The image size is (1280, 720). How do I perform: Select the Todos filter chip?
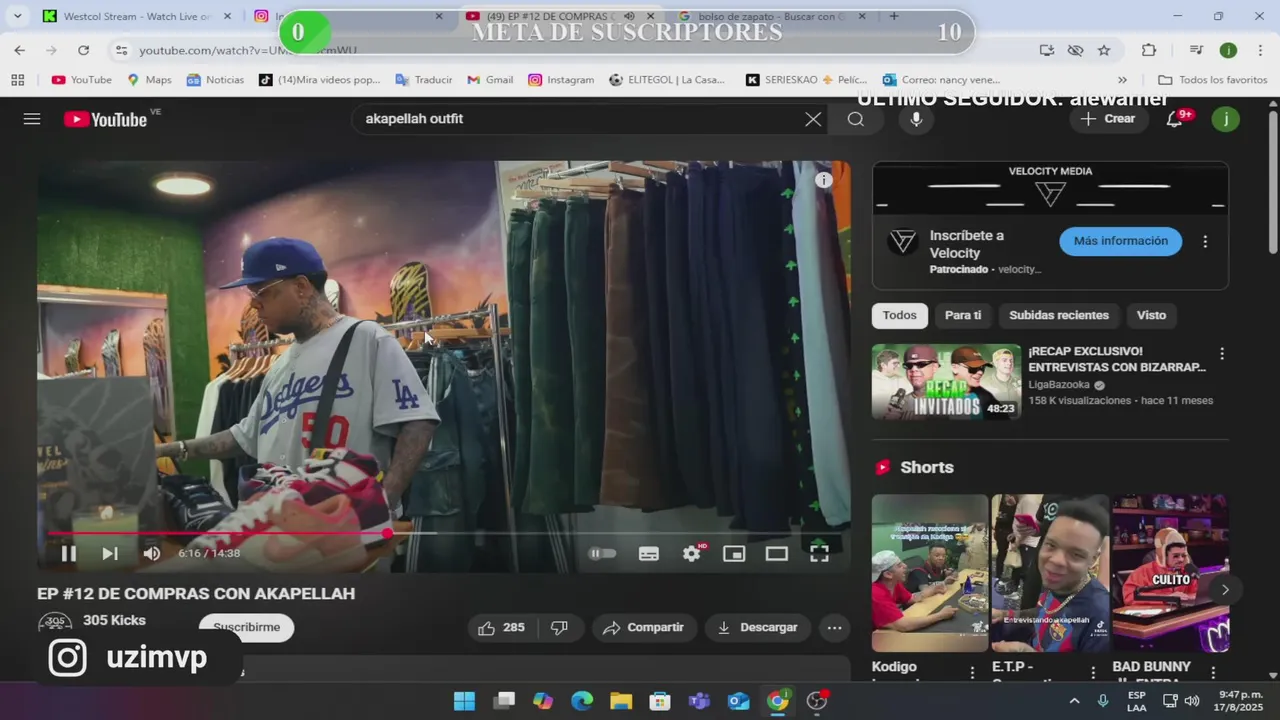tap(899, 315)
